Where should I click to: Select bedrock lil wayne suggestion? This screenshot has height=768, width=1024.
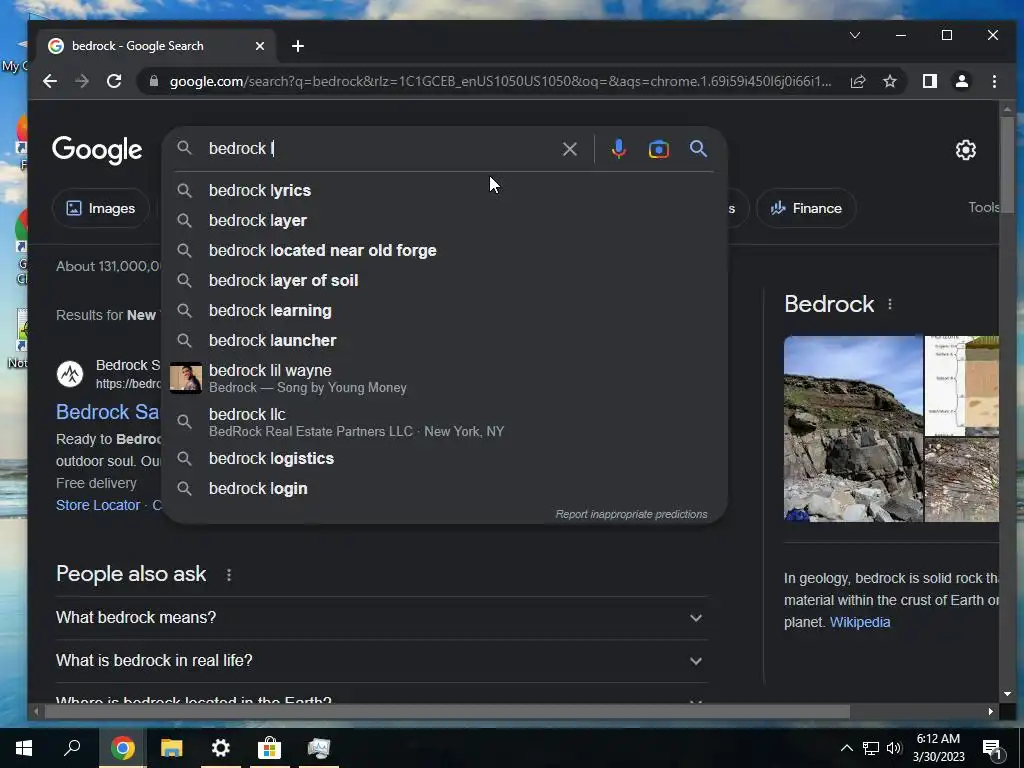pyautogui.click(x=444, y=378)
